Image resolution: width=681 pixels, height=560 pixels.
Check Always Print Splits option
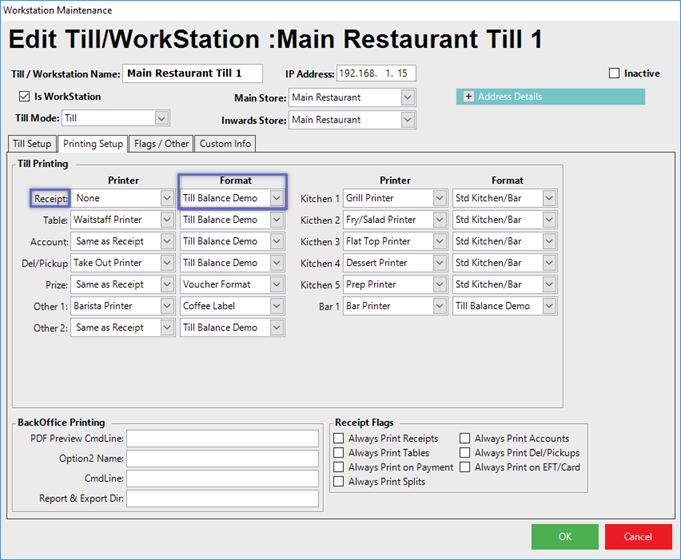[x=339, y=482]
